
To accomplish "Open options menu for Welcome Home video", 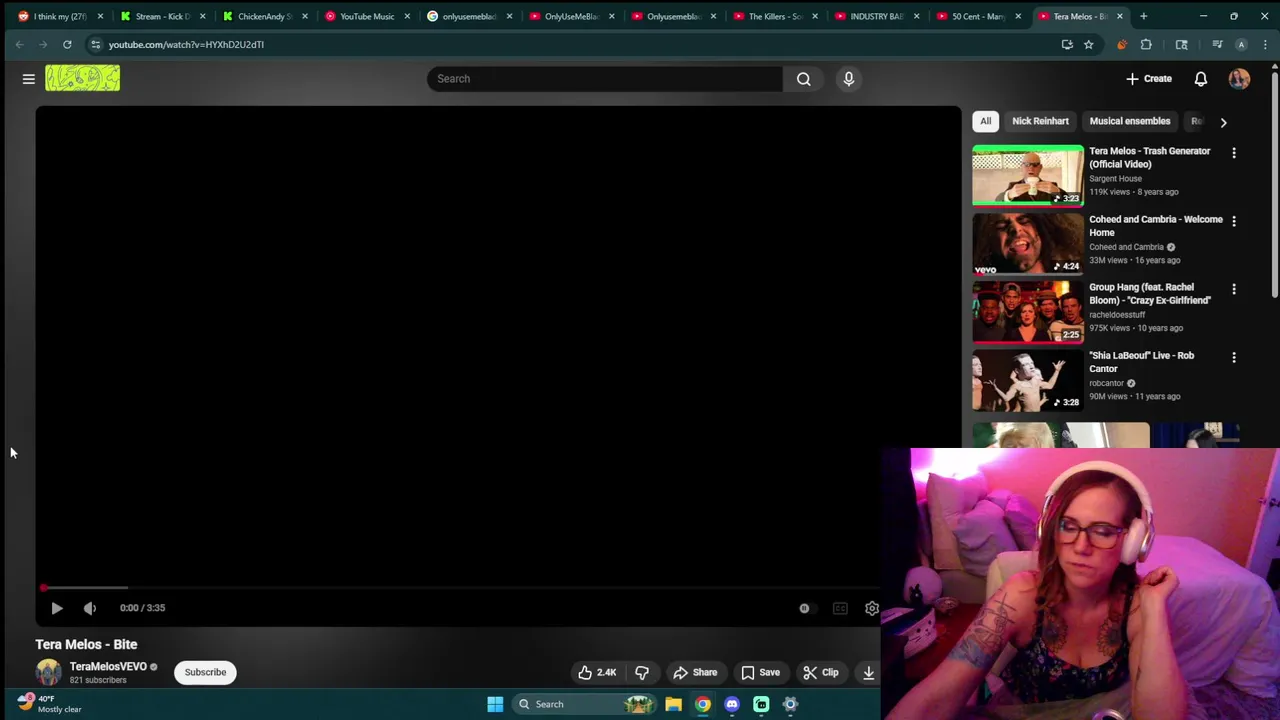I will click(x=1234, y=221).
